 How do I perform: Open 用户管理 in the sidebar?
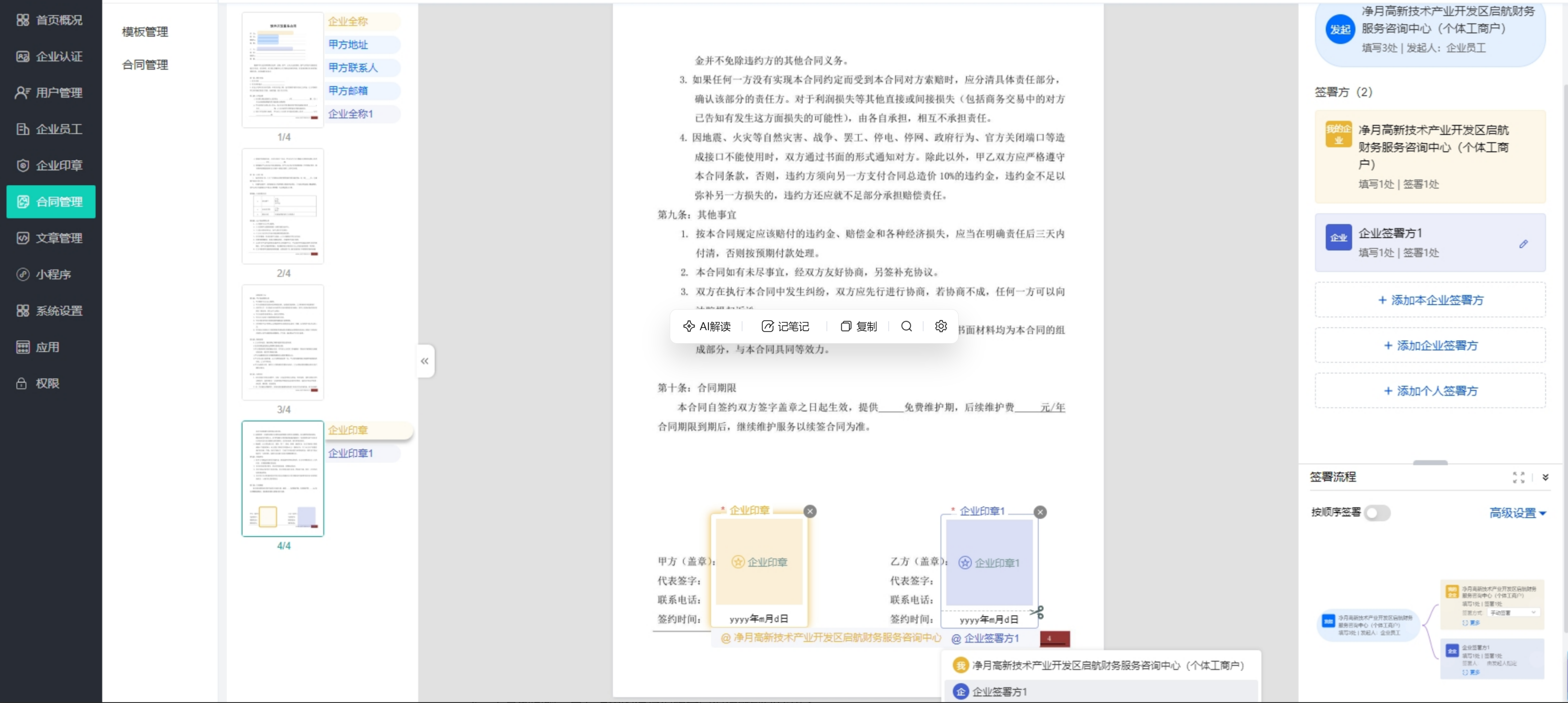click(x=50, y=92)
